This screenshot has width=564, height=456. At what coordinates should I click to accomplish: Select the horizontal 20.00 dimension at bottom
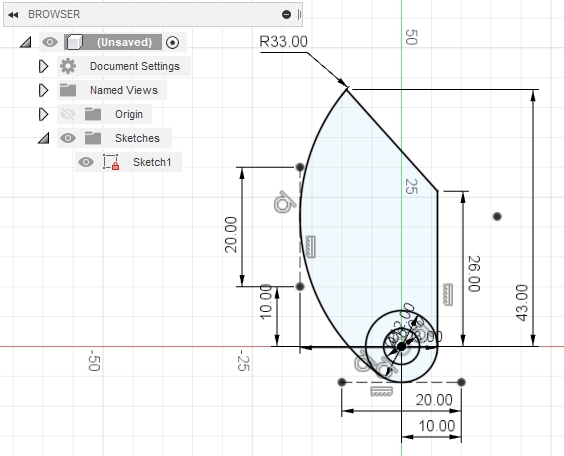(x=434, y=400)
